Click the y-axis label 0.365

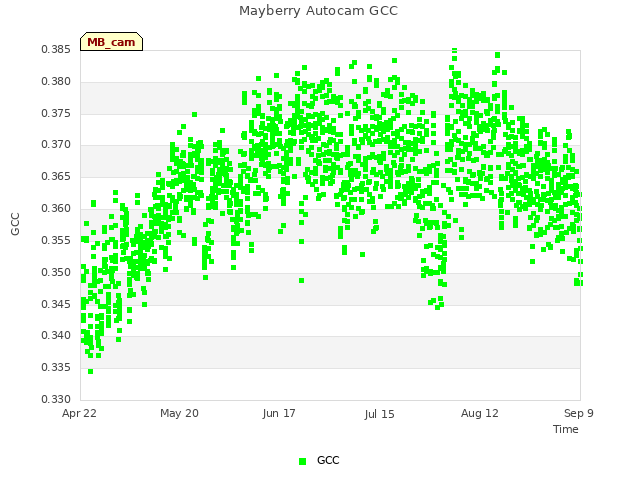click(56, 177)
